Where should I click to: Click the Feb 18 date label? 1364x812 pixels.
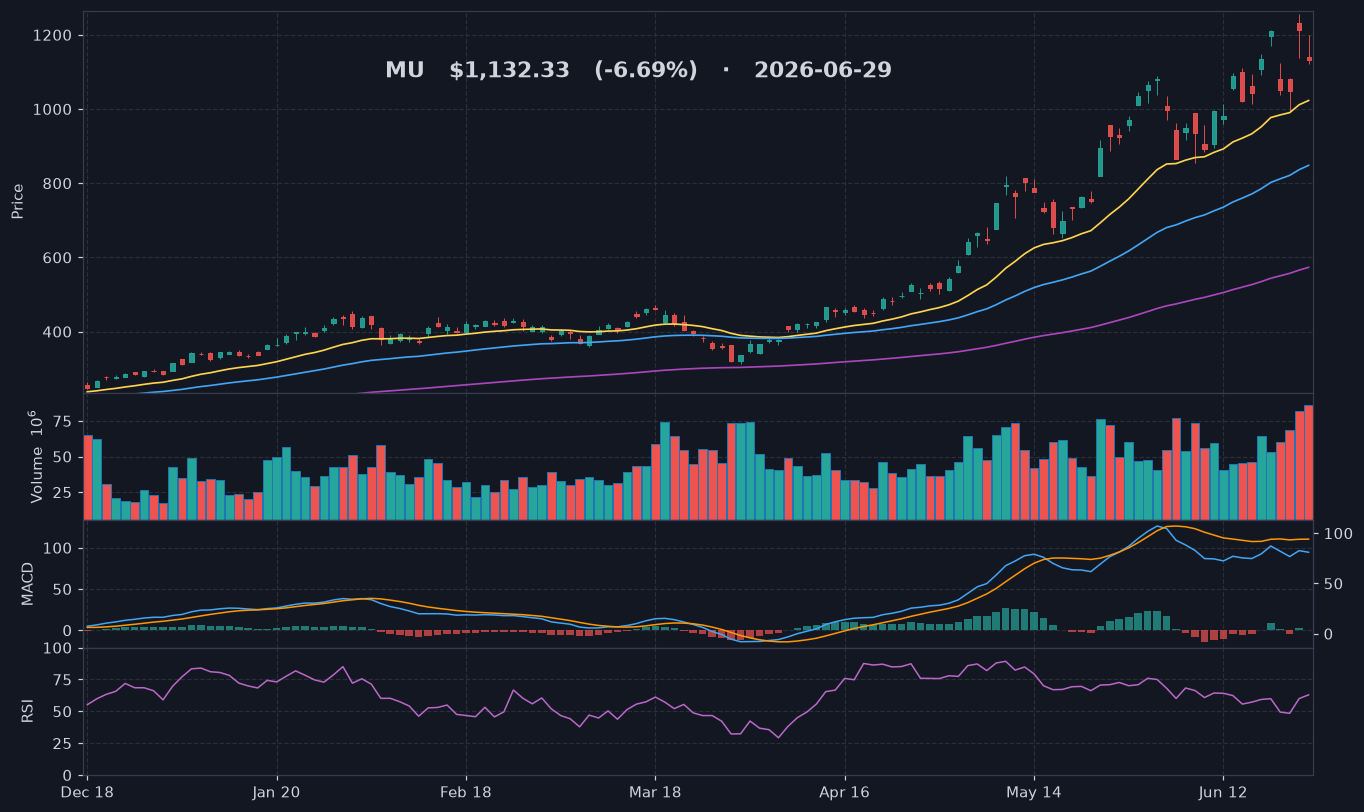(x=466, y=792)
